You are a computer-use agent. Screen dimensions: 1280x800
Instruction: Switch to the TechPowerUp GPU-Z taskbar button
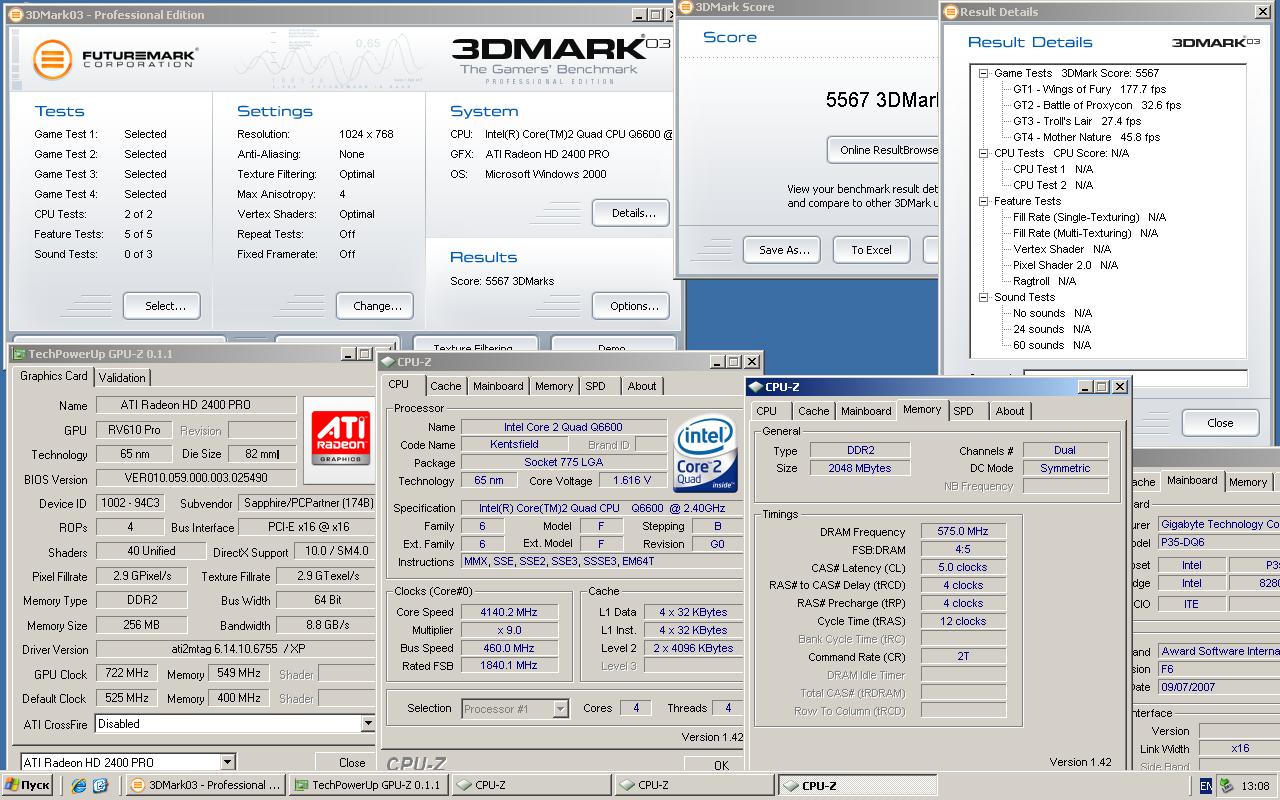click(368, 785)
